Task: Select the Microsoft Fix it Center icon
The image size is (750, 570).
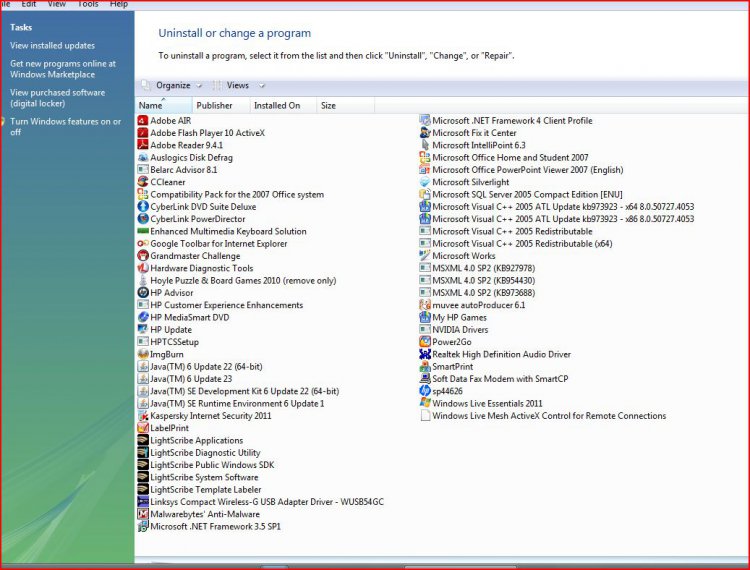Action: tap(425, 132)
